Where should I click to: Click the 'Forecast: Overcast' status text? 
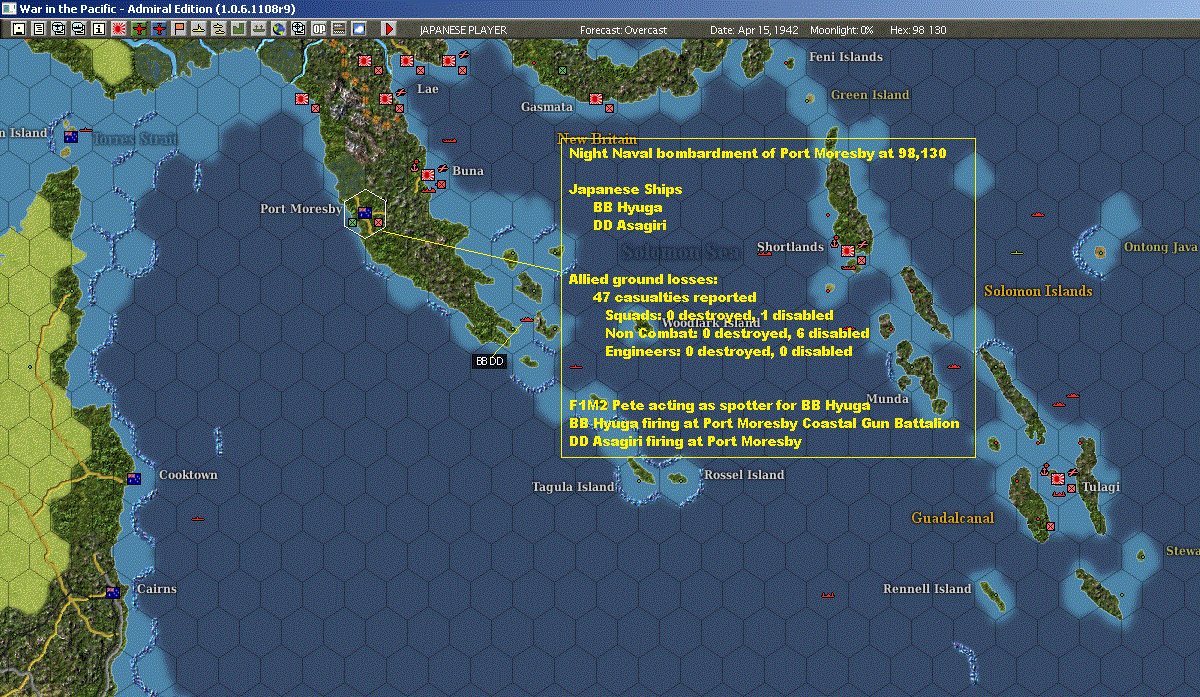[624, 30]
